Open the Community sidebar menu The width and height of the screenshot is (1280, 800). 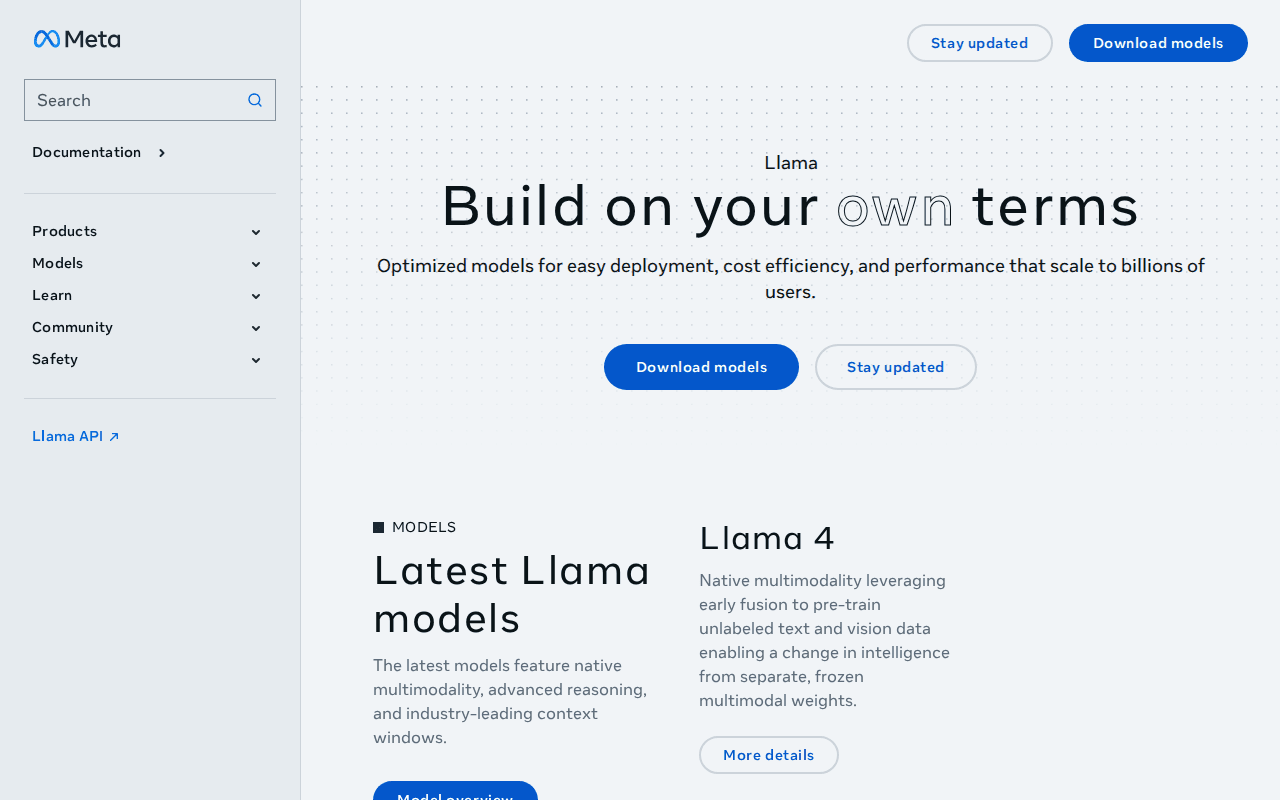click(x=150, y=327)
